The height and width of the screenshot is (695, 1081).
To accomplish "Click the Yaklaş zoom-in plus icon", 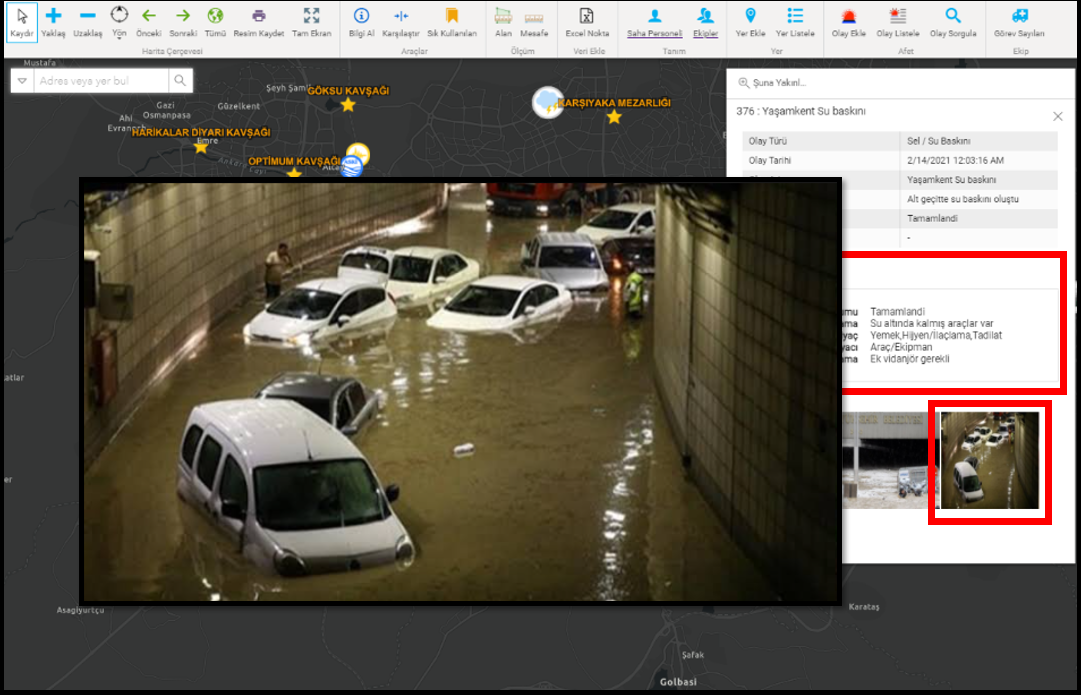I will [54, 17].
